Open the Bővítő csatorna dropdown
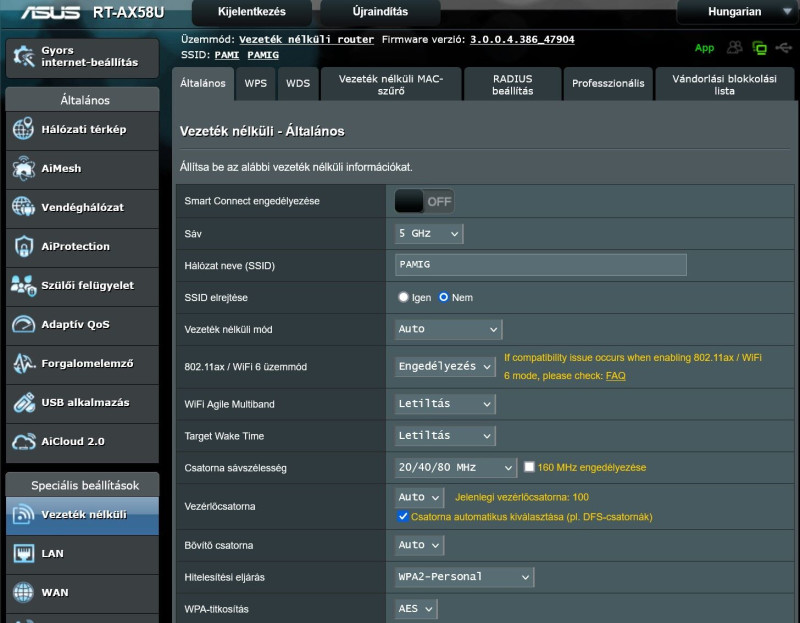Image resolution: width=800 pixels, height=623 pixels. point(419,545)
